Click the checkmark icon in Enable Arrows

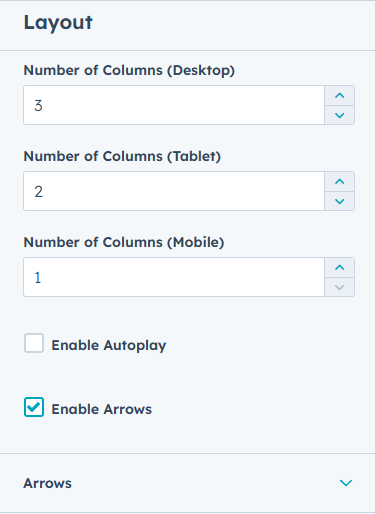(34, 407)
